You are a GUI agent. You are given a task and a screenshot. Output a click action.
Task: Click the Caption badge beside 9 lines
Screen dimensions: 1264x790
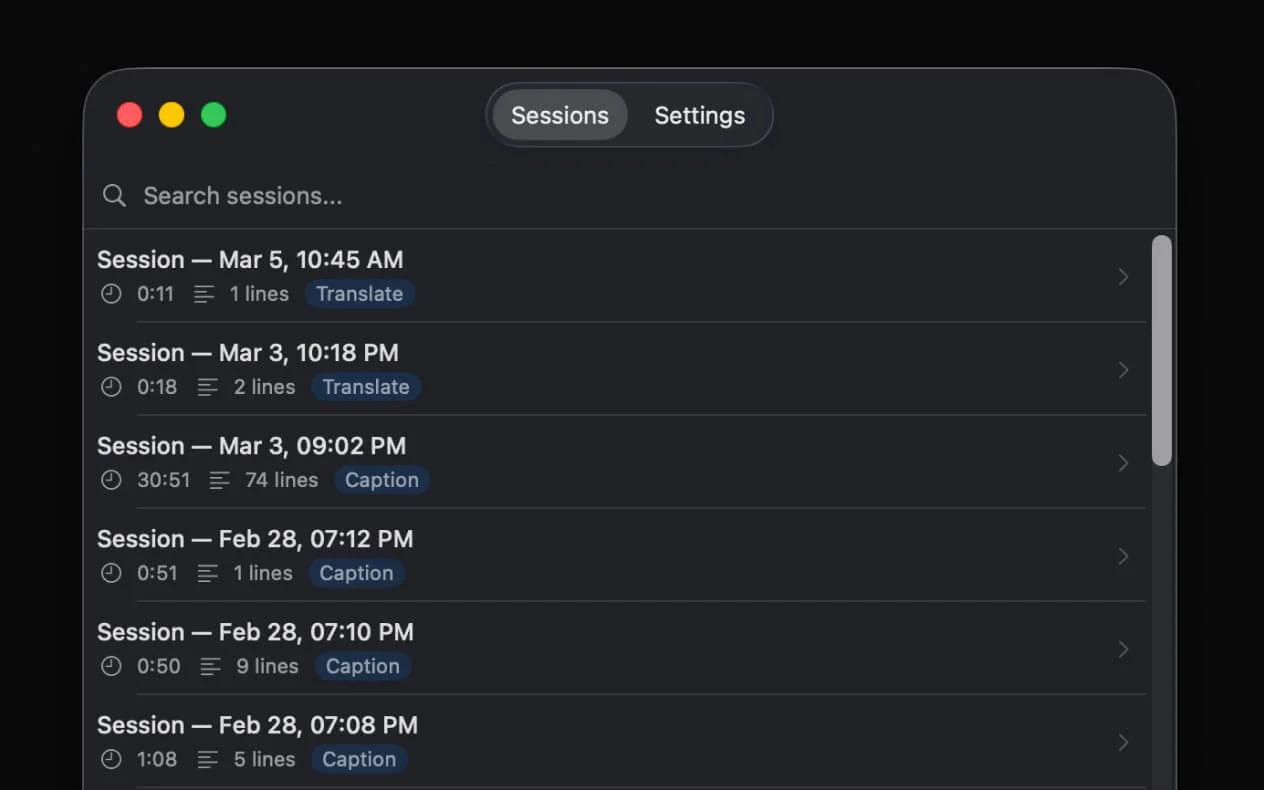pyautogui.click(x=363, y=666)
